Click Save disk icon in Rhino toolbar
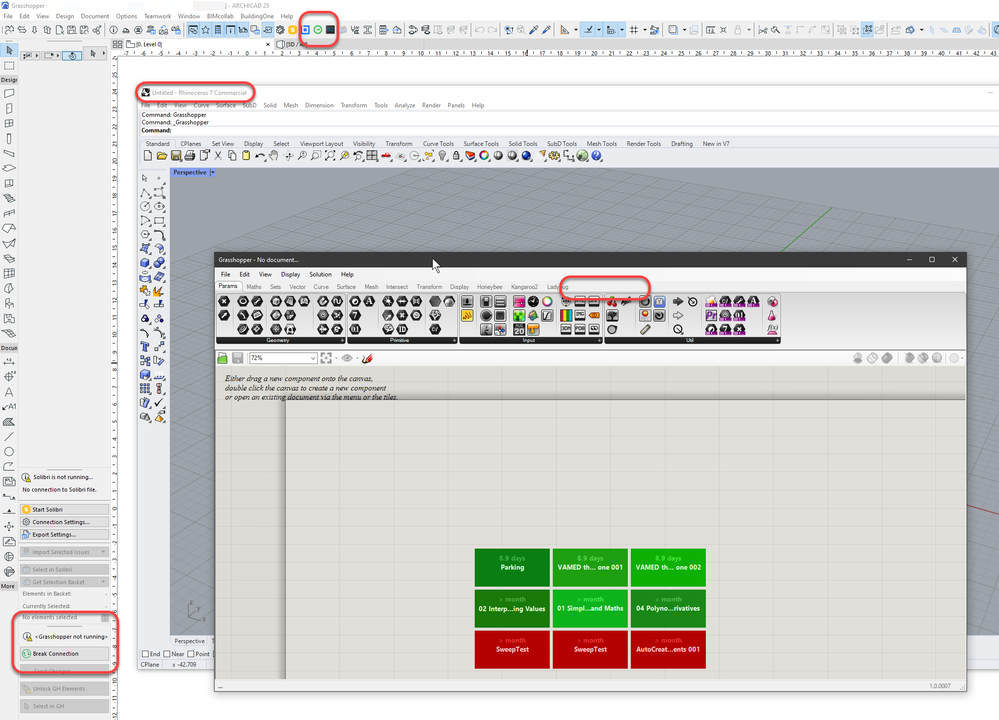Image resolution: width=999 pixels, height=720 pixels. 176,156
